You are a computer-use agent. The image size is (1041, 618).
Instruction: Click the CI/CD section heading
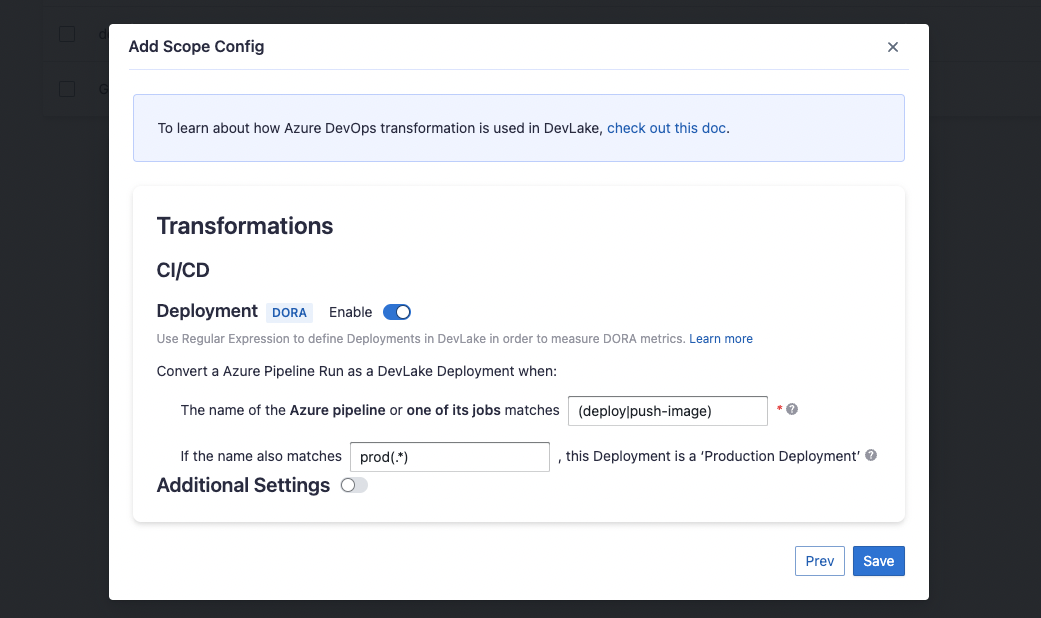(x=183, y=270)
